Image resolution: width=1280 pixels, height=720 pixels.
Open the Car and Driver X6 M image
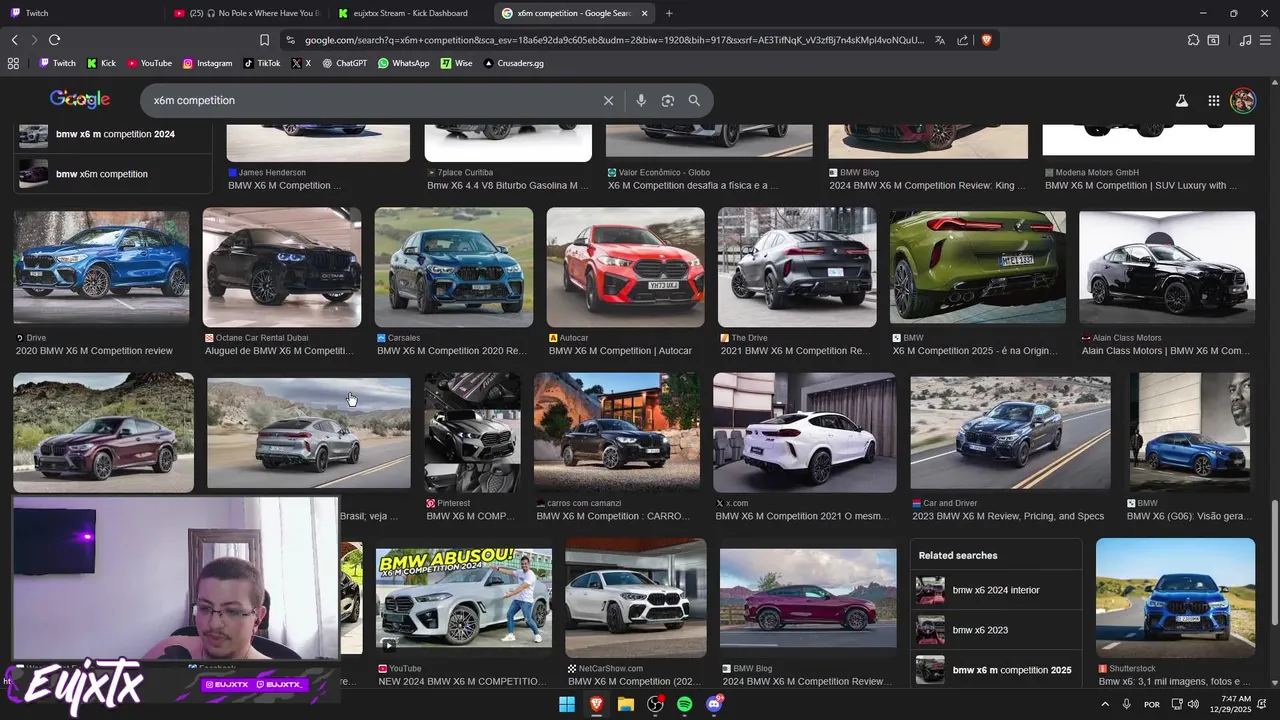pos(1010,433)
